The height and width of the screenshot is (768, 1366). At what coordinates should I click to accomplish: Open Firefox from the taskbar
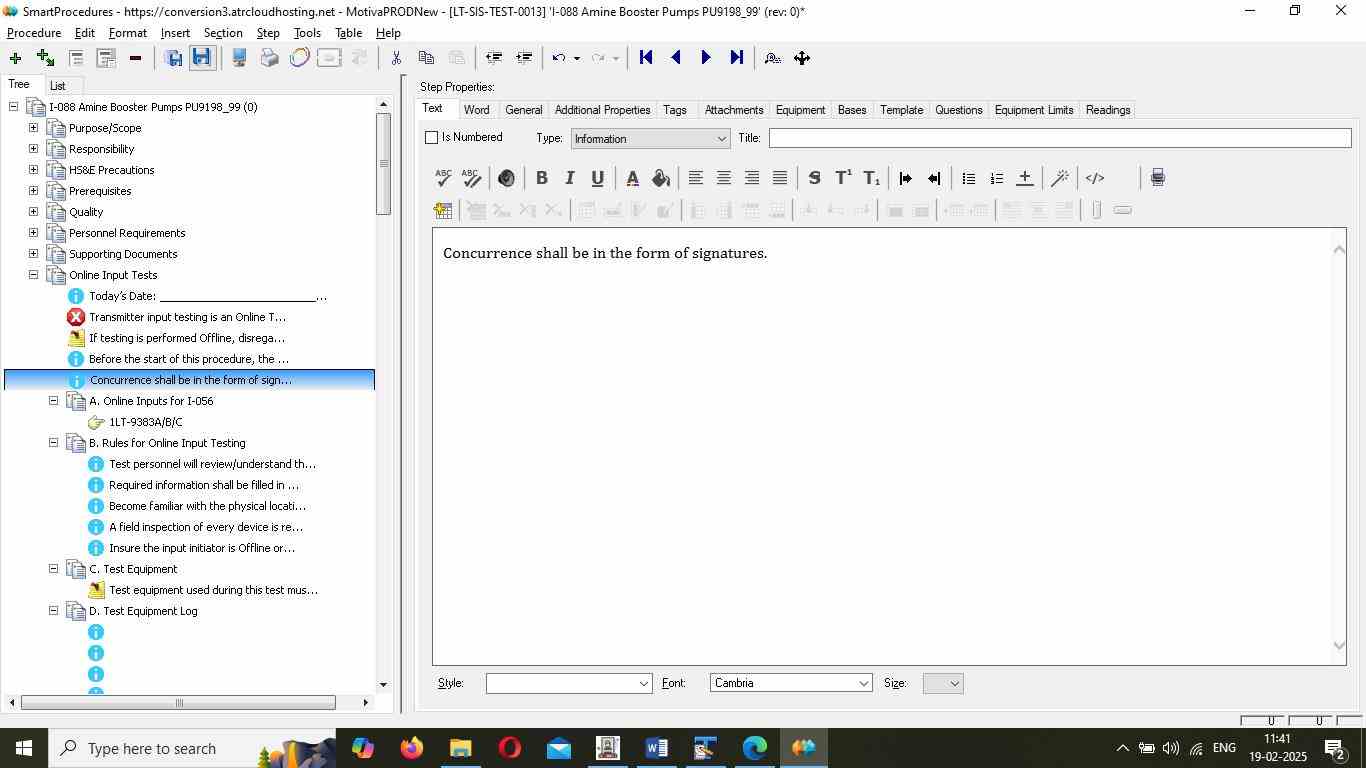(412, 748)
